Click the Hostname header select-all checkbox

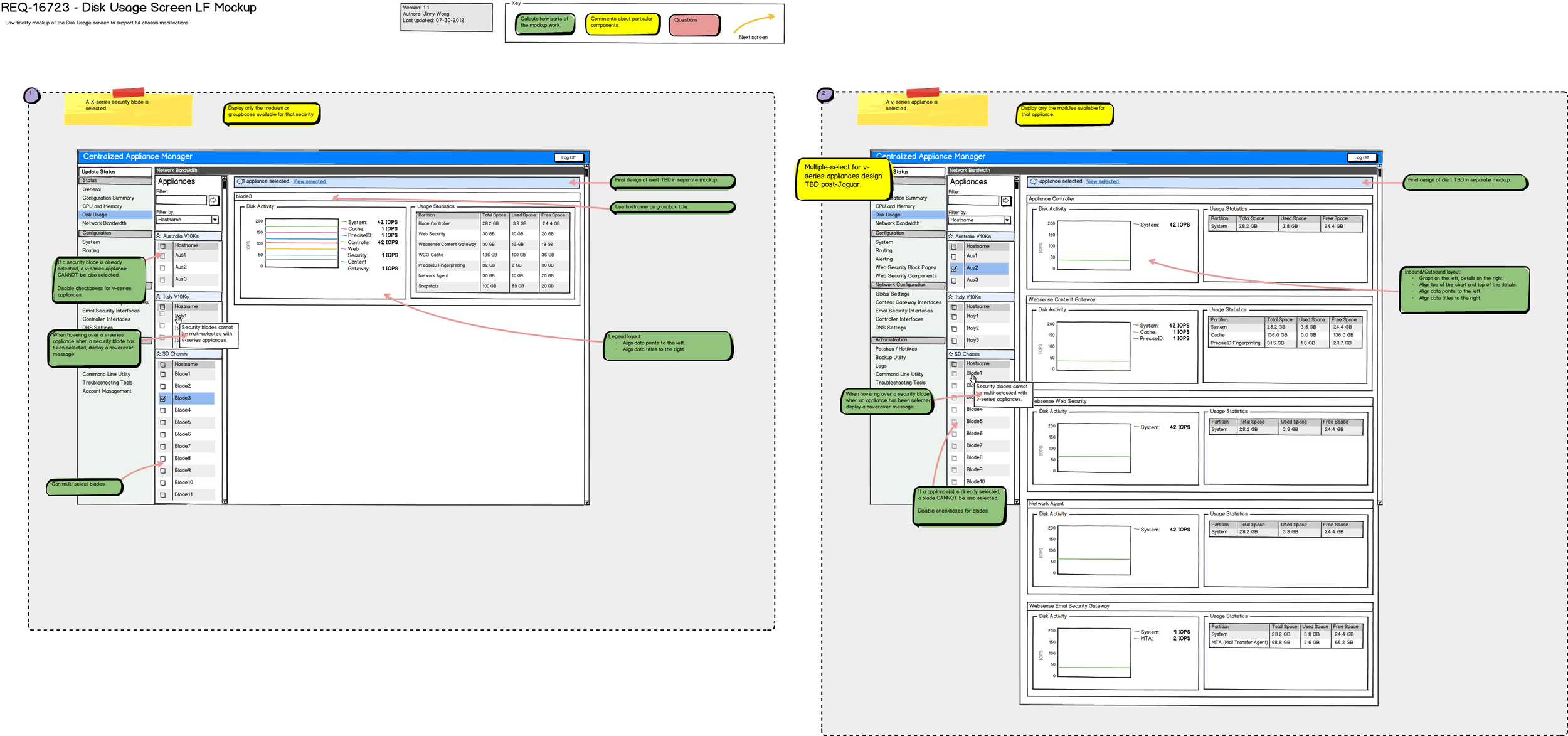(x=164, y=245)
